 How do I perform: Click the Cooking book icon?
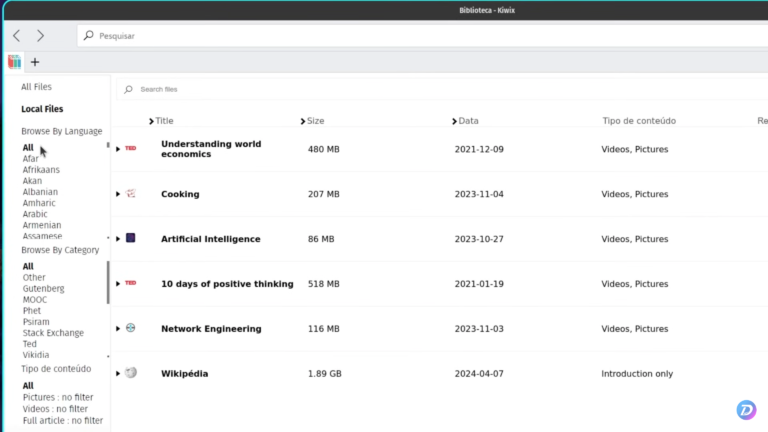coord(131,193)
